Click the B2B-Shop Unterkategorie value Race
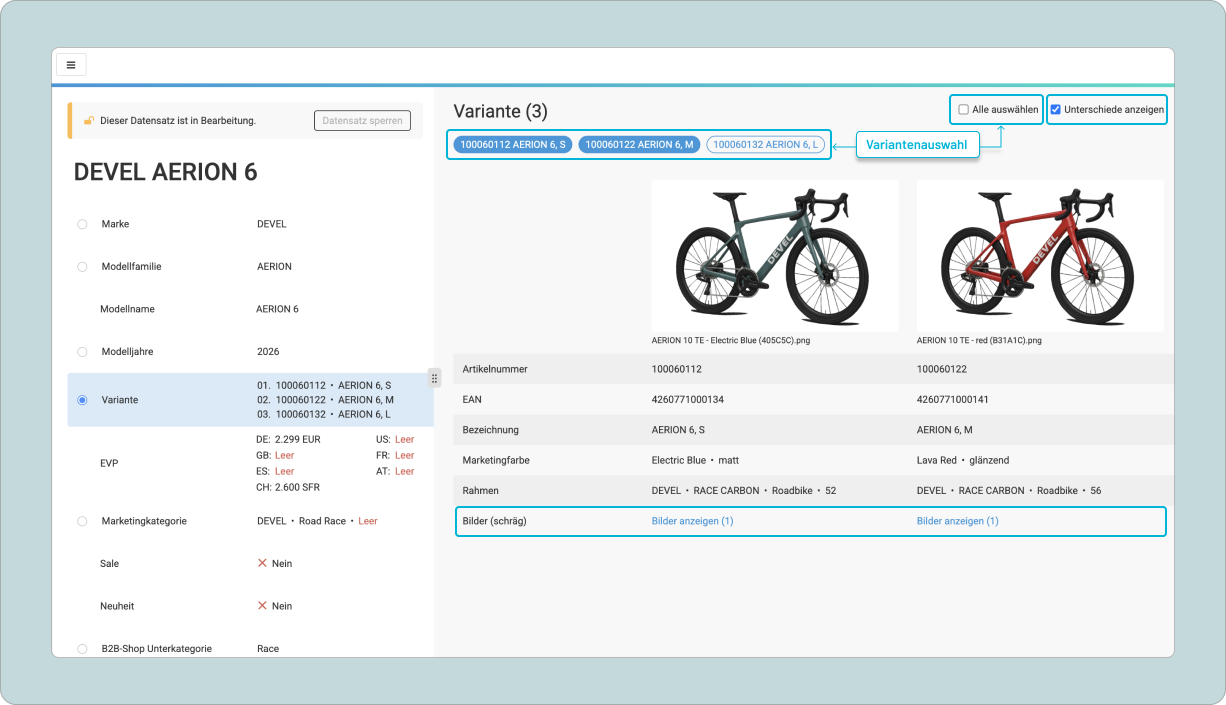Viewport: 1226px width, 705px height. point(268,649)
